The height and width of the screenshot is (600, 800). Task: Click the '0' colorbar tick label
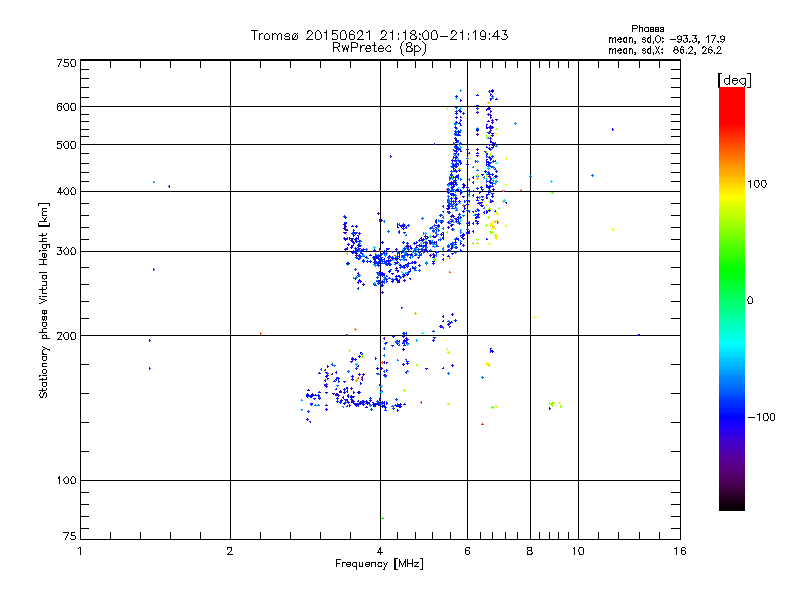[x=749, y=301]
